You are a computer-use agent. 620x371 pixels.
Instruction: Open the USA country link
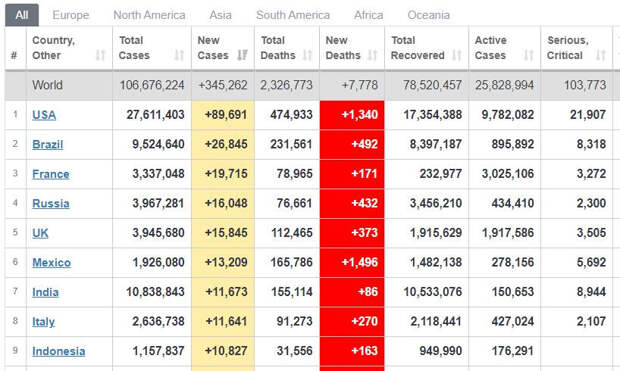(x=44, y=115)
